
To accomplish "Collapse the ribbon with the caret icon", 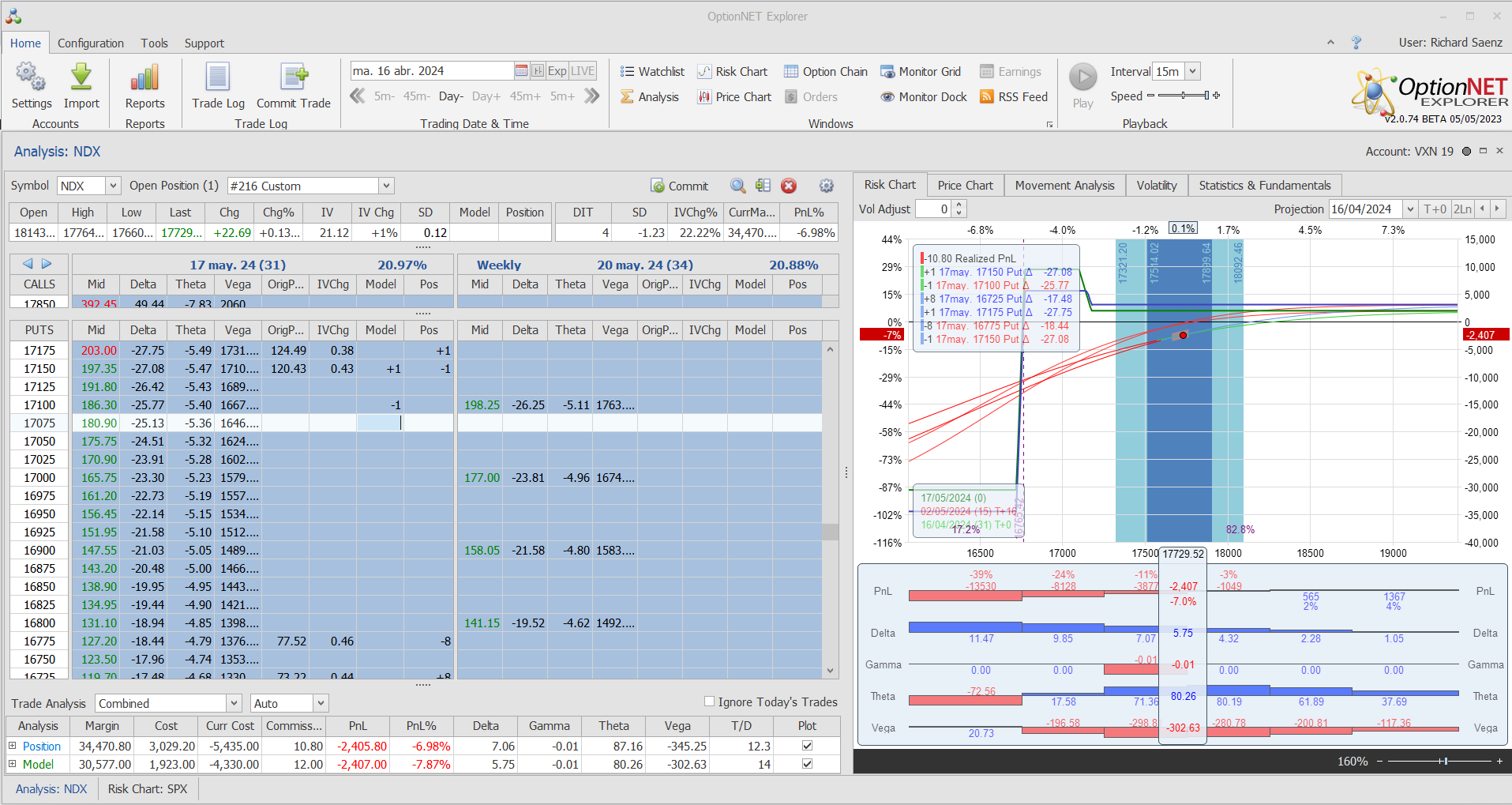I will 1330,43.
